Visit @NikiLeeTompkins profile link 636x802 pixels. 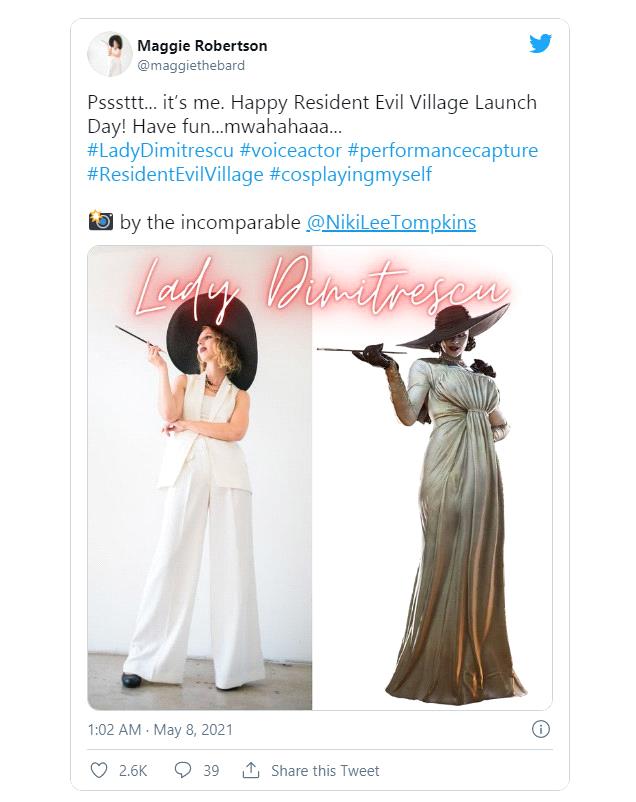point(391,222)
